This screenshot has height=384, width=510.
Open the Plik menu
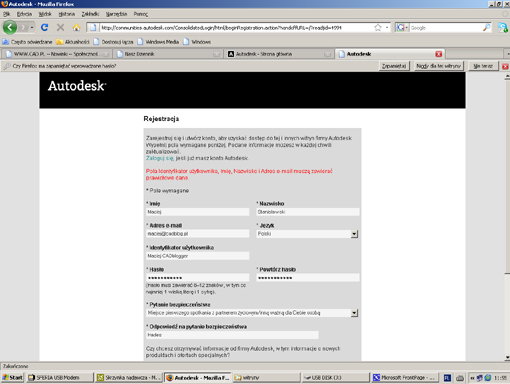[7, 14]
